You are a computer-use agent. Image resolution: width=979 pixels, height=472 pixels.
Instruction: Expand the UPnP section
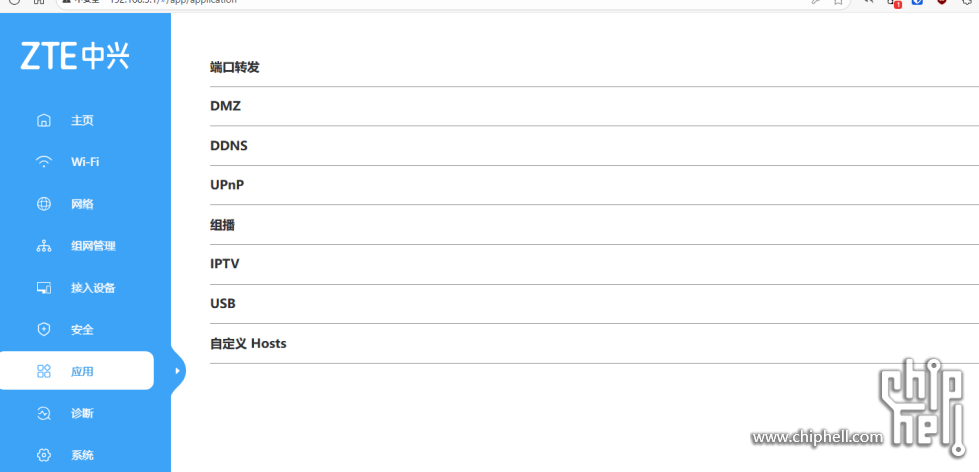227,185
